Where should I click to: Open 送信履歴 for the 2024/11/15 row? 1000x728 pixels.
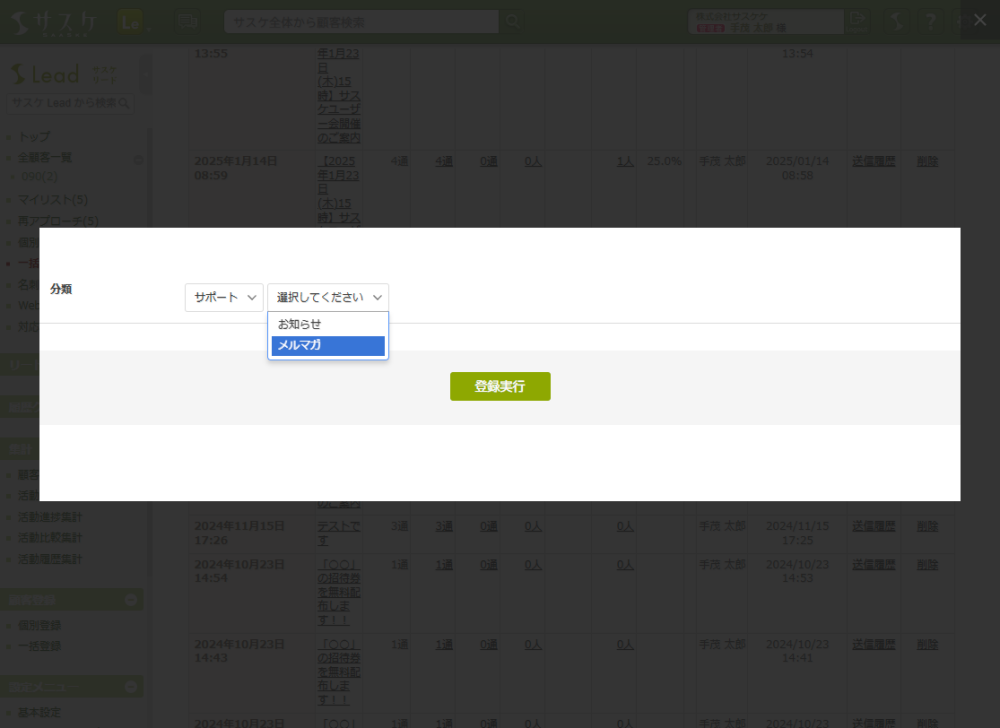point(873,525)
